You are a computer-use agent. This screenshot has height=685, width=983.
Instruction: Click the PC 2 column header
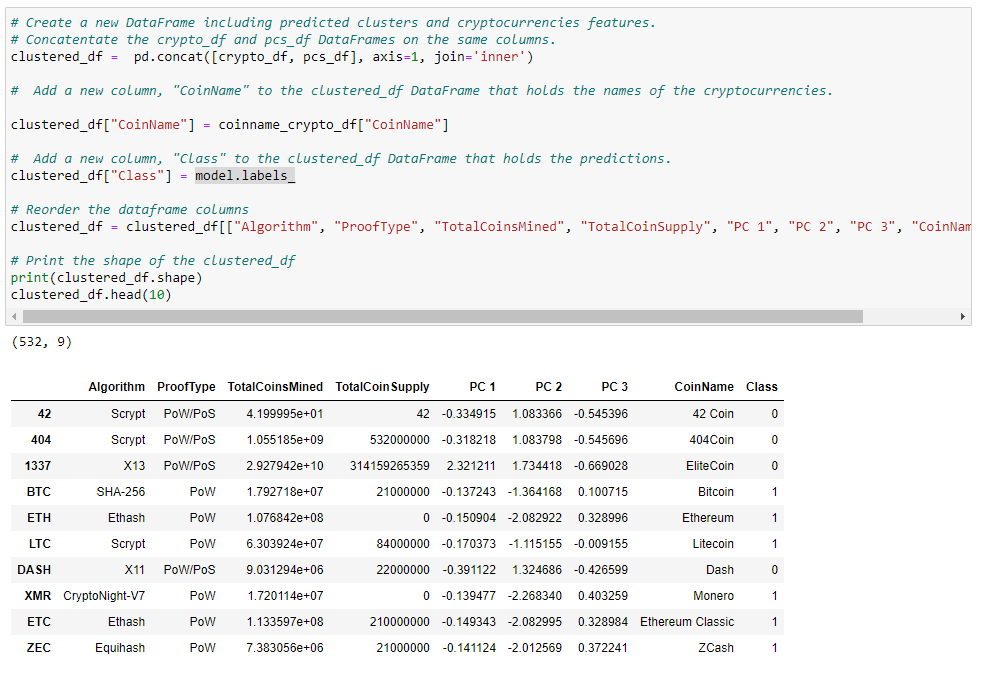point(549,387)
